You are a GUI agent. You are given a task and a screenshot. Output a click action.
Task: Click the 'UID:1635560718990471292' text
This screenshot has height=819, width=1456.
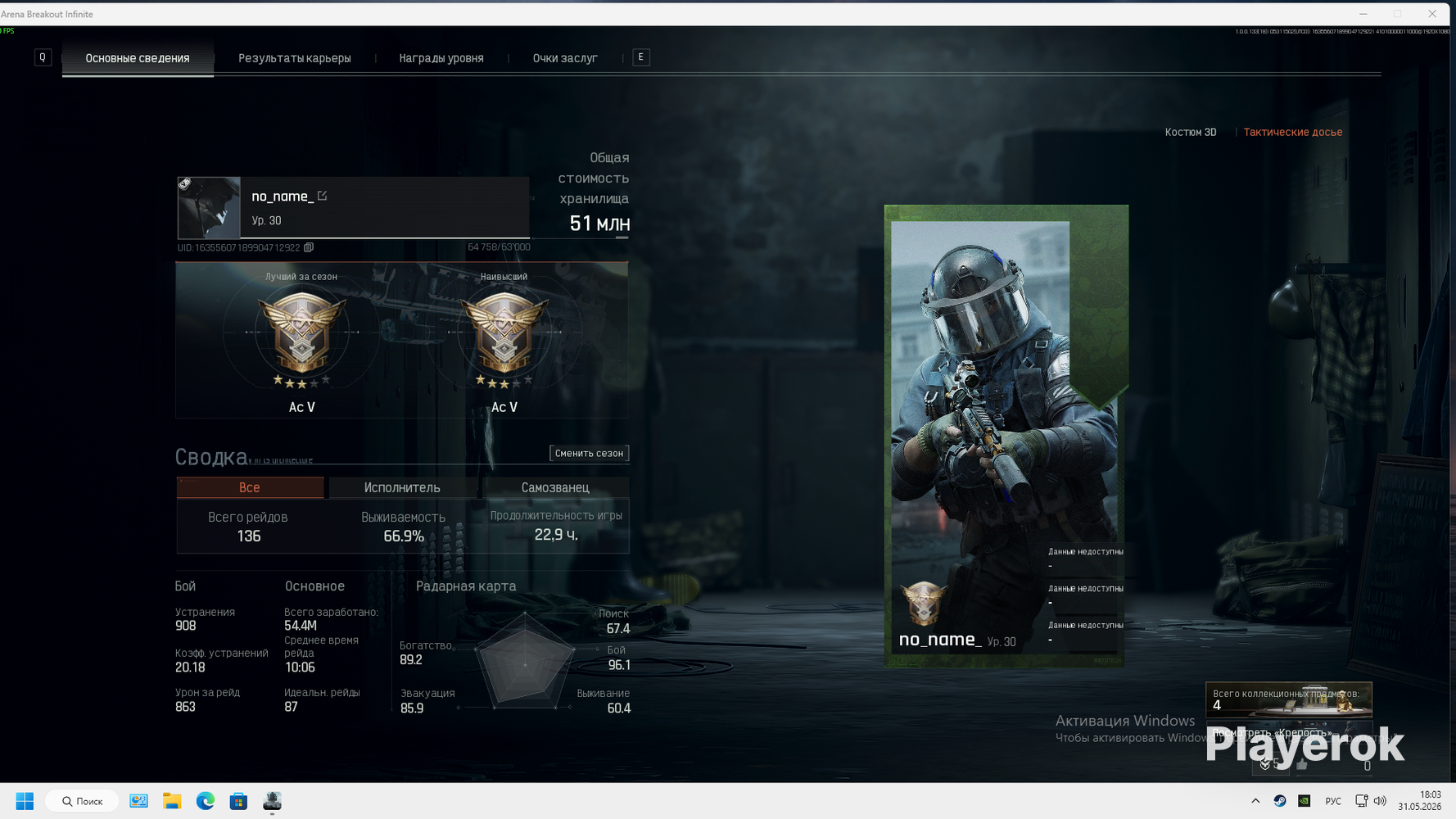239,247
